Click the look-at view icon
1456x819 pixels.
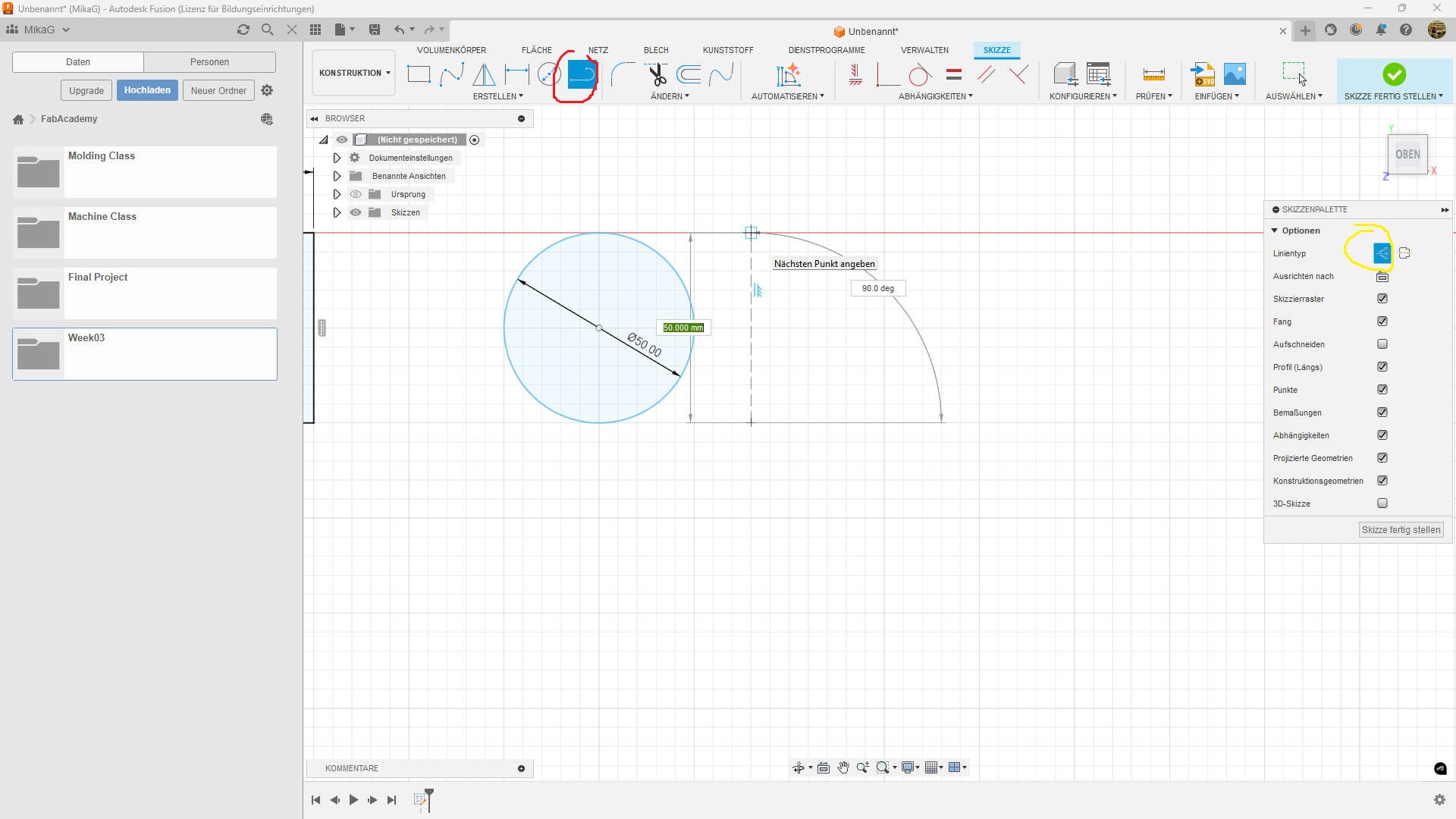pyautogui.click(x=824, y=767)
